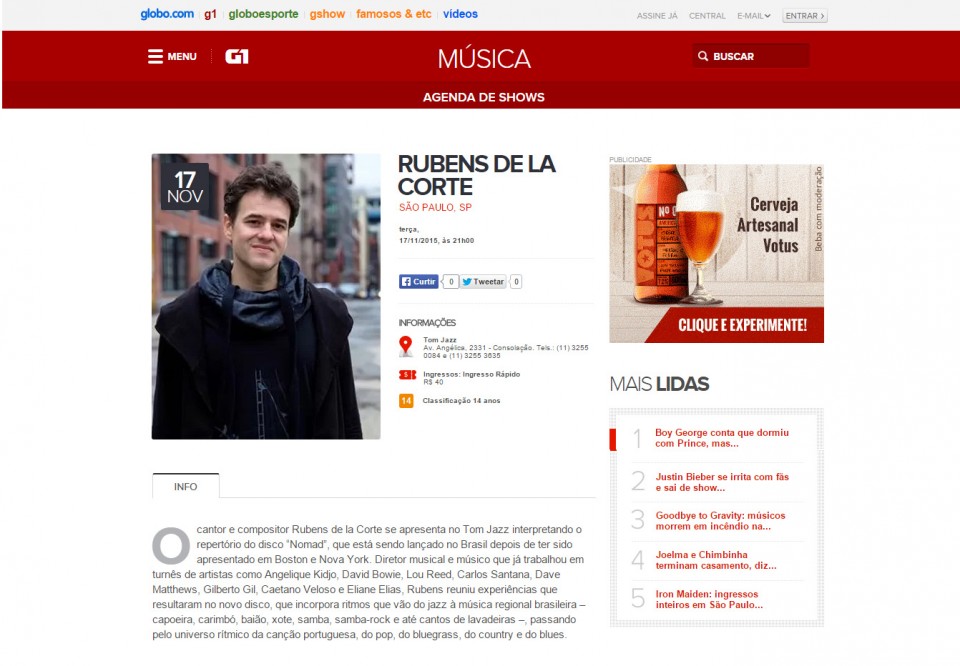This screenshot has width=960, height=666.
Task: Click the G1 logo
Action: click(236, 56)
